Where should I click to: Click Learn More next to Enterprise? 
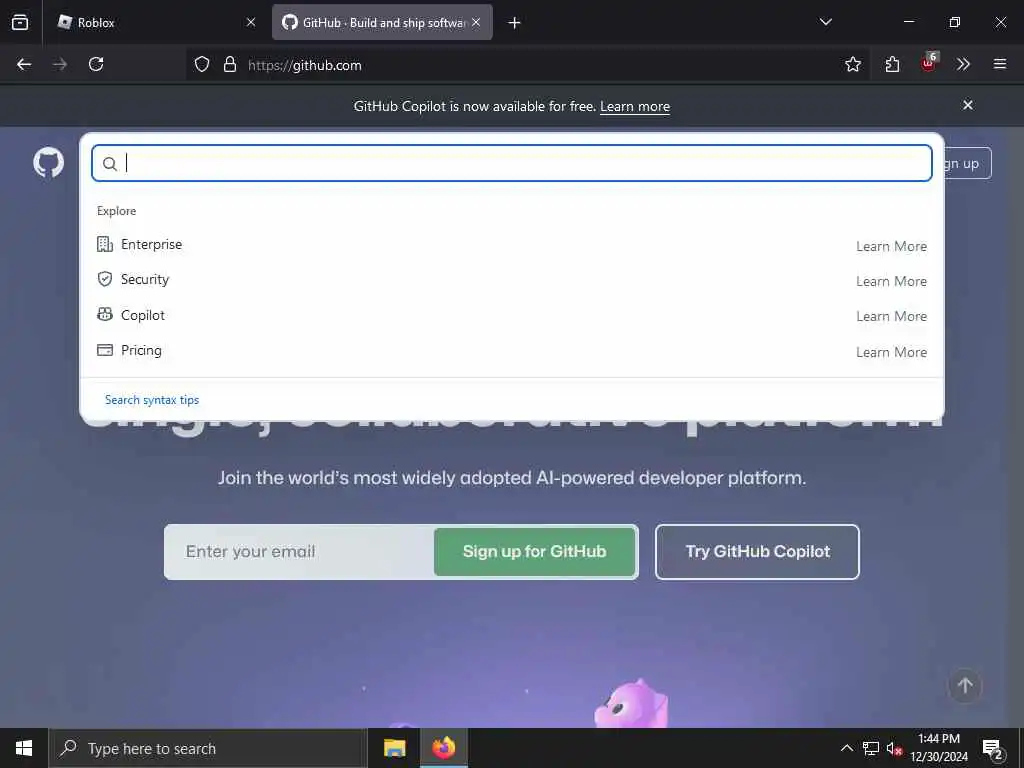pos(891,246)
